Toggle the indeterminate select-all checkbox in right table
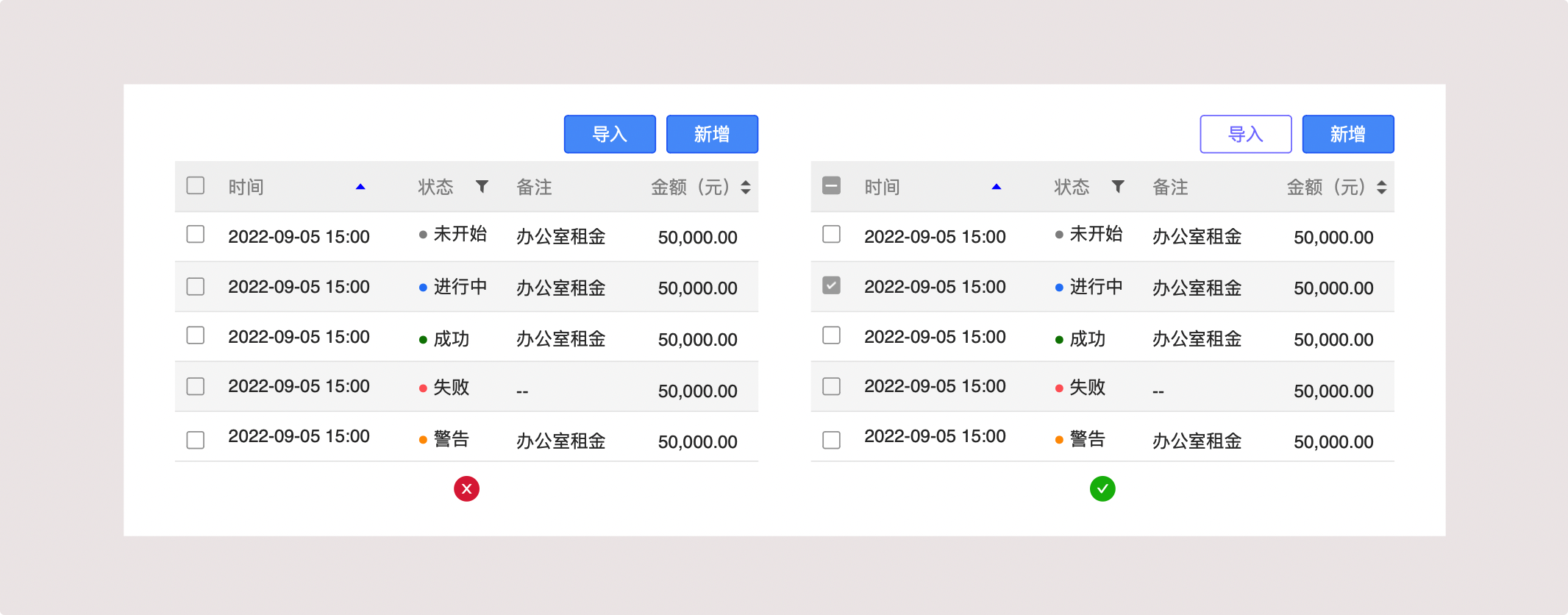Image resolution: width=1568 pixels, height=615 pixels. (x=831, y=185)
